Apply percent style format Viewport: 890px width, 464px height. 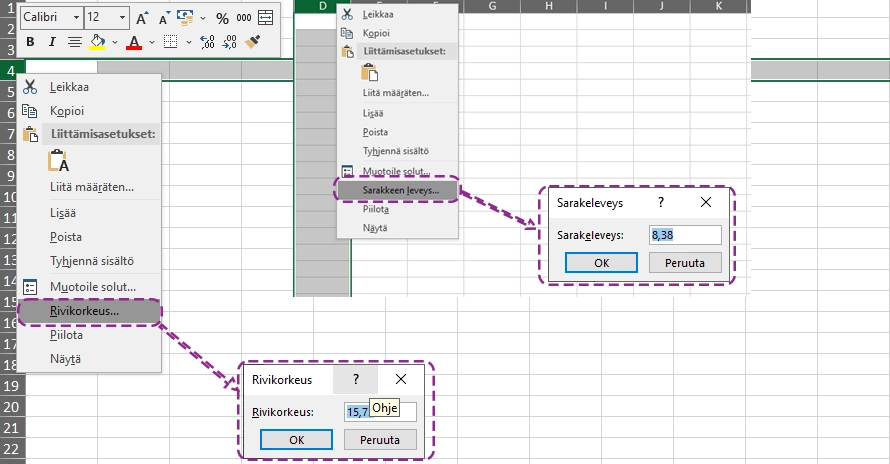click(221, 18)
